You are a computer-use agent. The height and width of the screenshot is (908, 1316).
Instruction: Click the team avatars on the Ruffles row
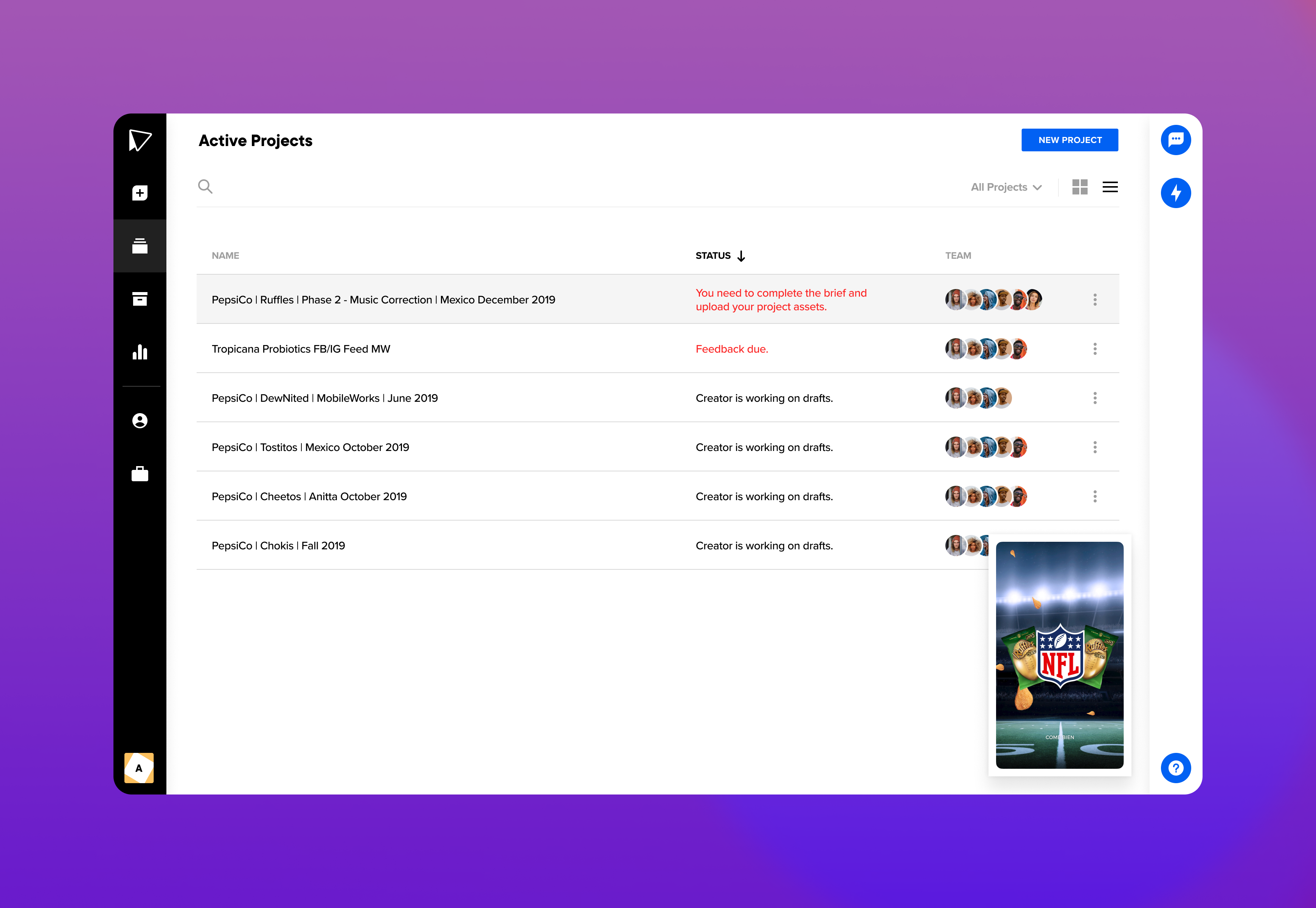click(x=993, y=299)
